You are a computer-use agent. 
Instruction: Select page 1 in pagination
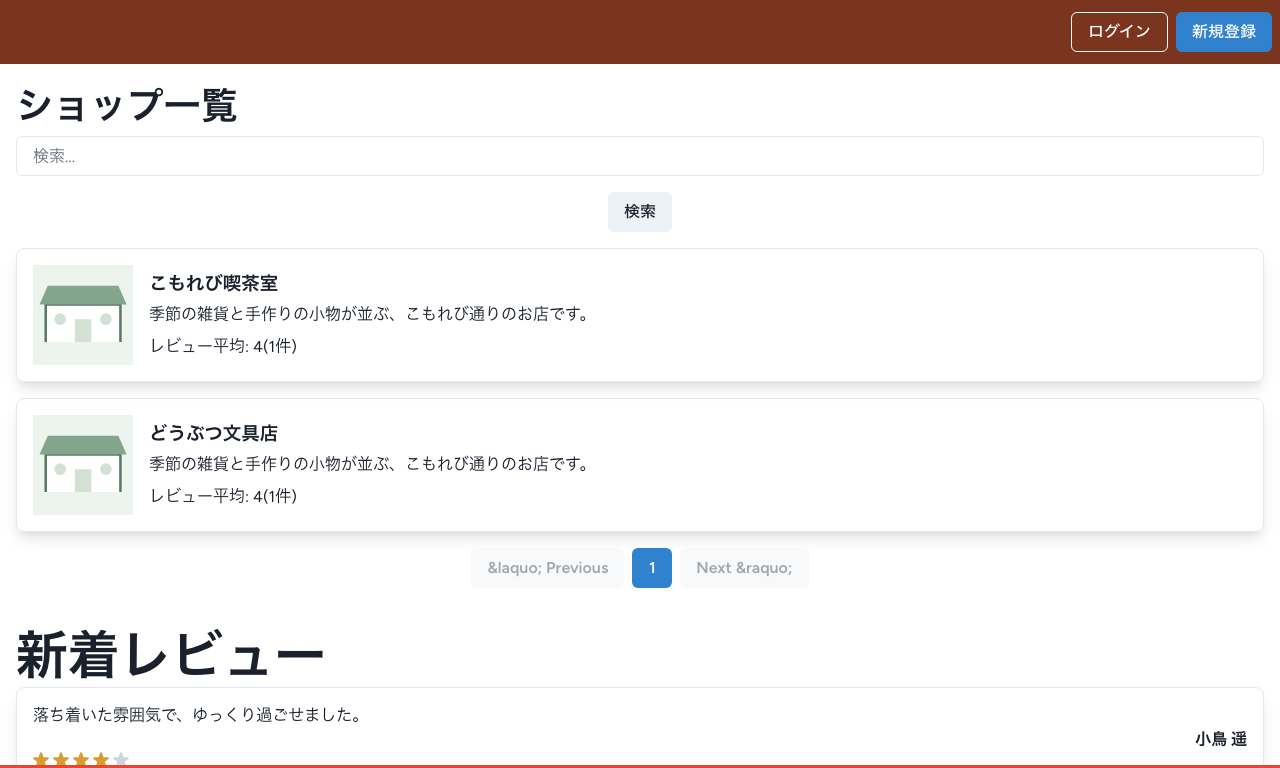pyautogui.click(x=652, y=568)
